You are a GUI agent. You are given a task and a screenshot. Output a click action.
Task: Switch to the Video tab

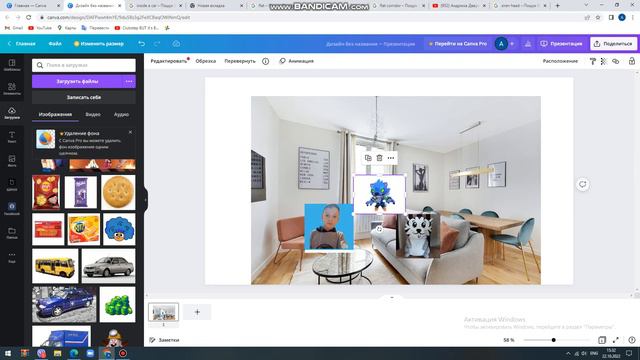tap(93, 115)
